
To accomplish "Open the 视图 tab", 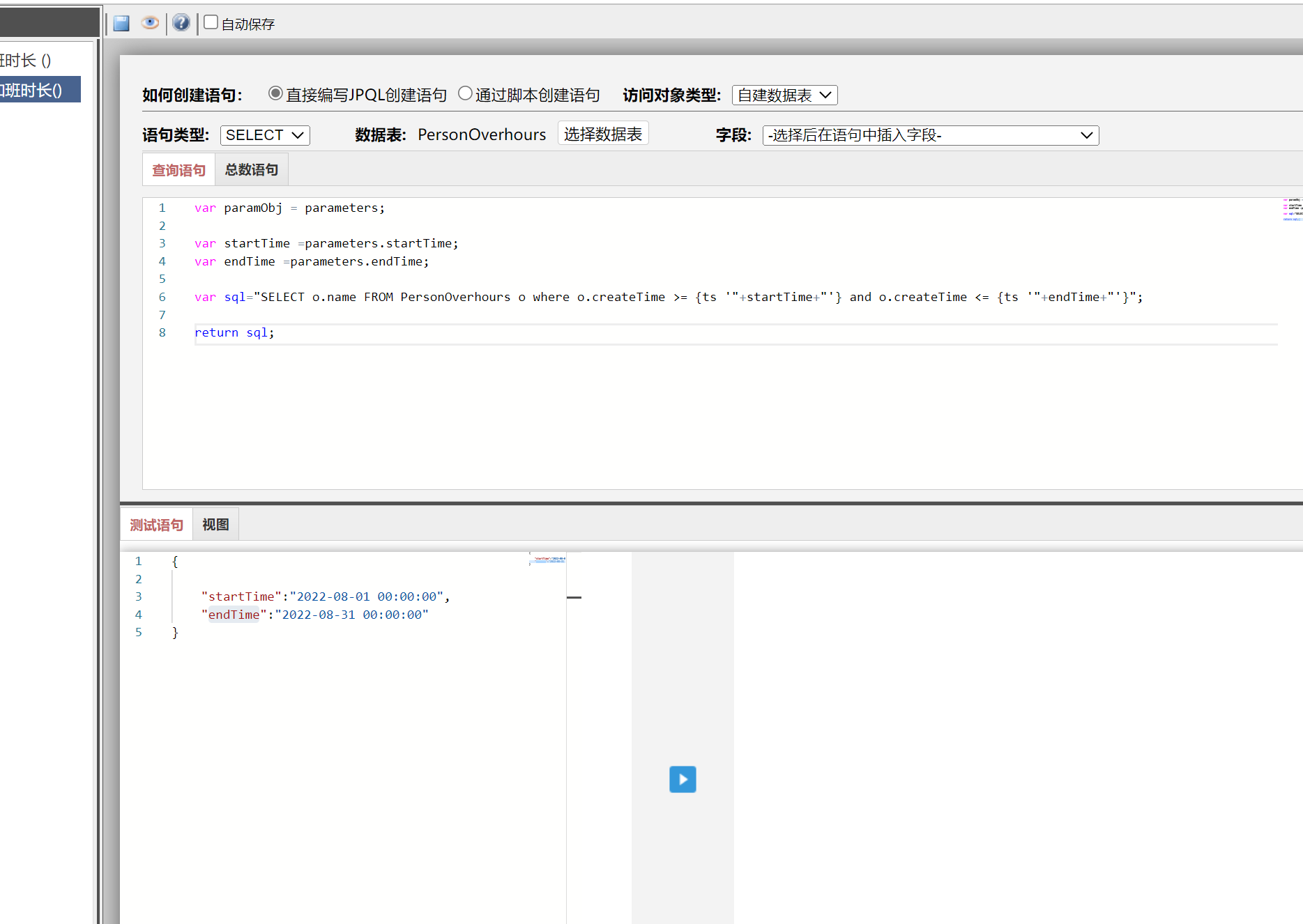I will tap(215, 525).
